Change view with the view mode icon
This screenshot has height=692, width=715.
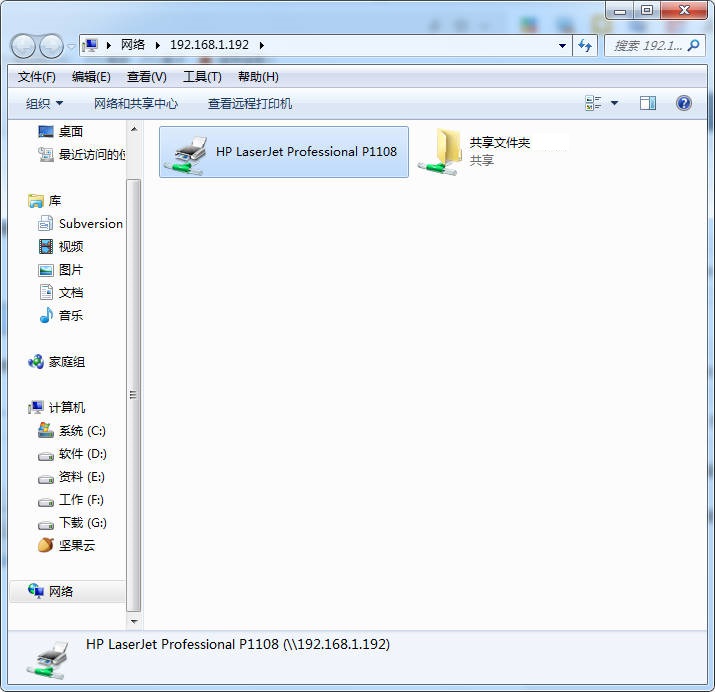tap(593, 103)
